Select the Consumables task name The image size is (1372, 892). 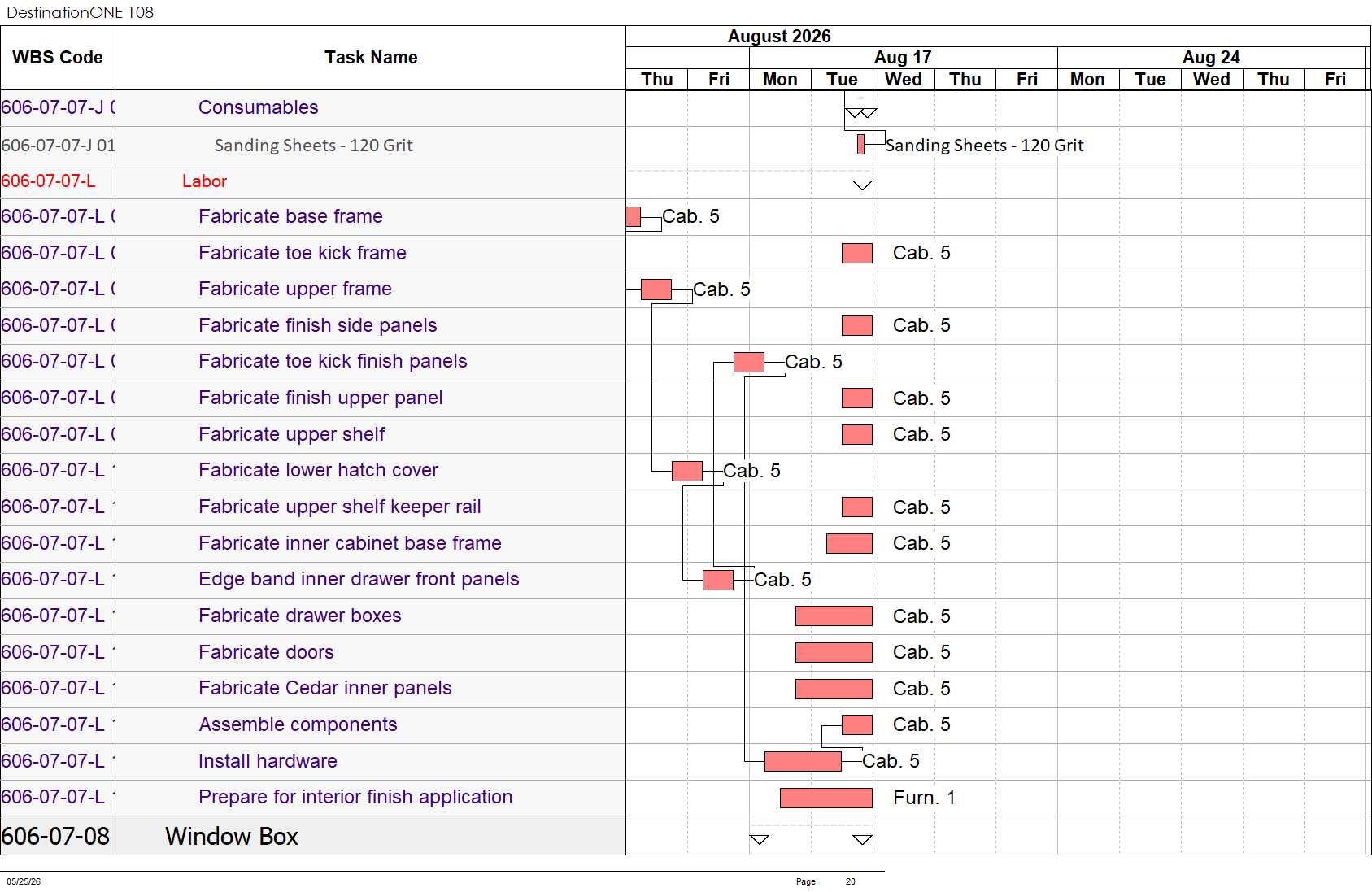259,107
